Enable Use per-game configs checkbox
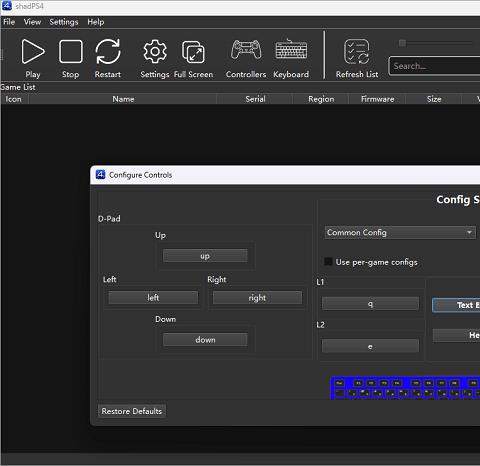This screenshot has height=466, width=480. click(x=328, y=262)
